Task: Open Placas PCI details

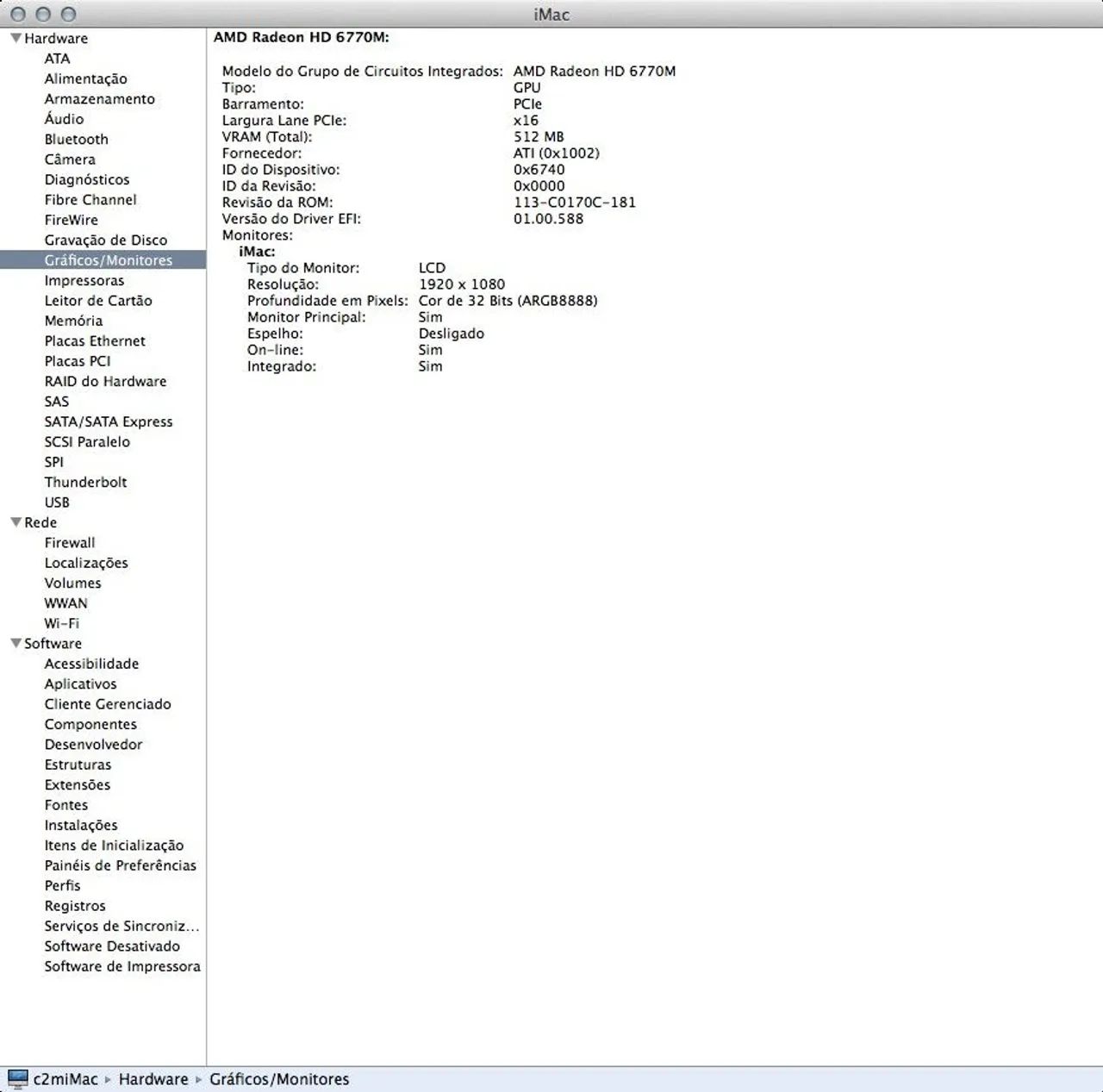Action: 78,361
